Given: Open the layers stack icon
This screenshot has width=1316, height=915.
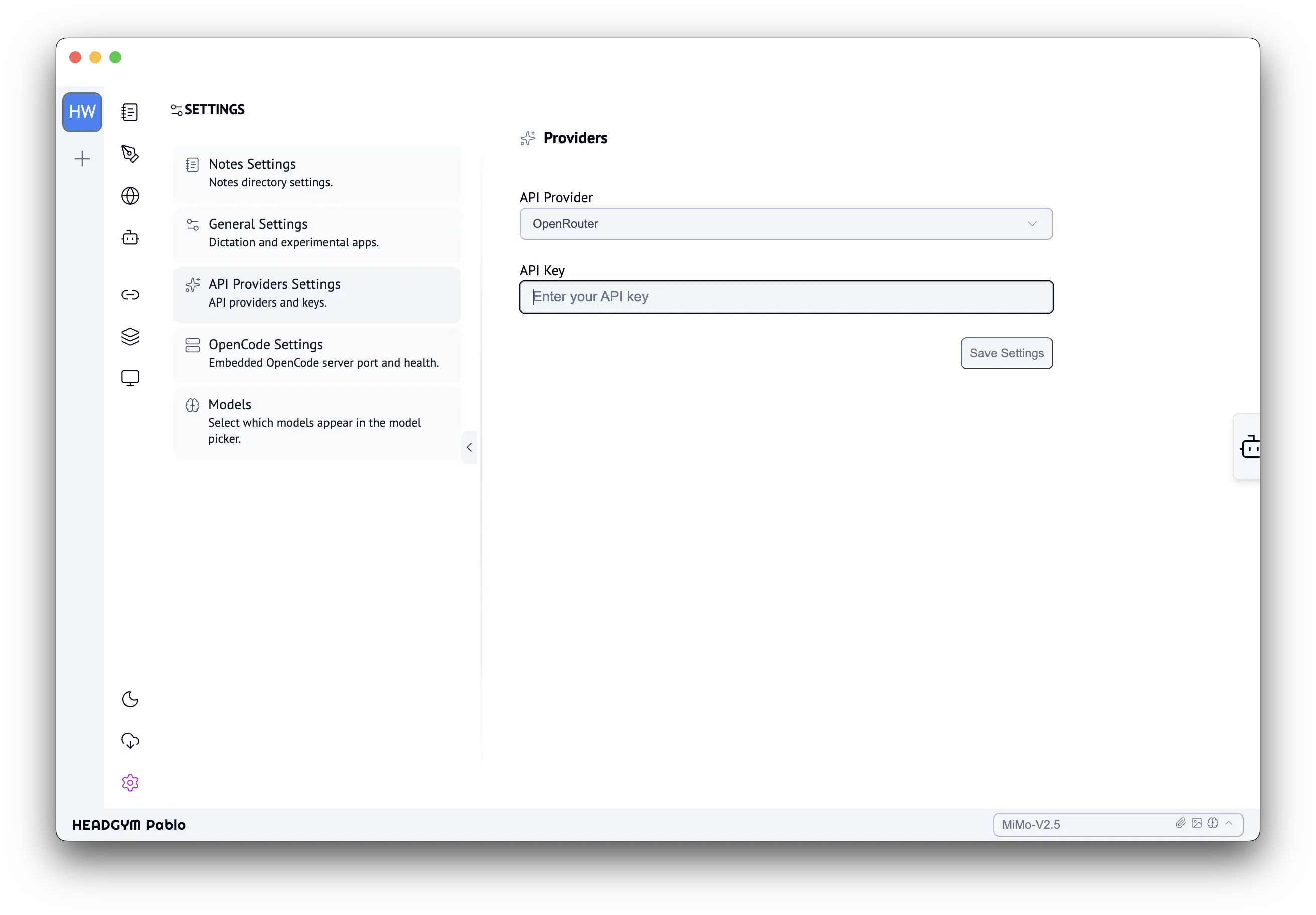Looking at the screenshot, I should [x=130, y=337].
